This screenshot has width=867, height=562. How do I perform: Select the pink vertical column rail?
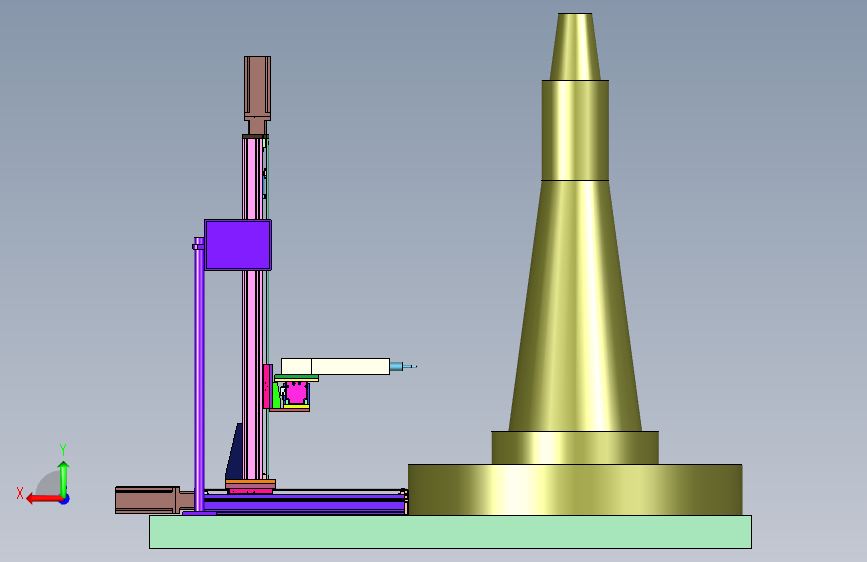click(x=252, y=308)
